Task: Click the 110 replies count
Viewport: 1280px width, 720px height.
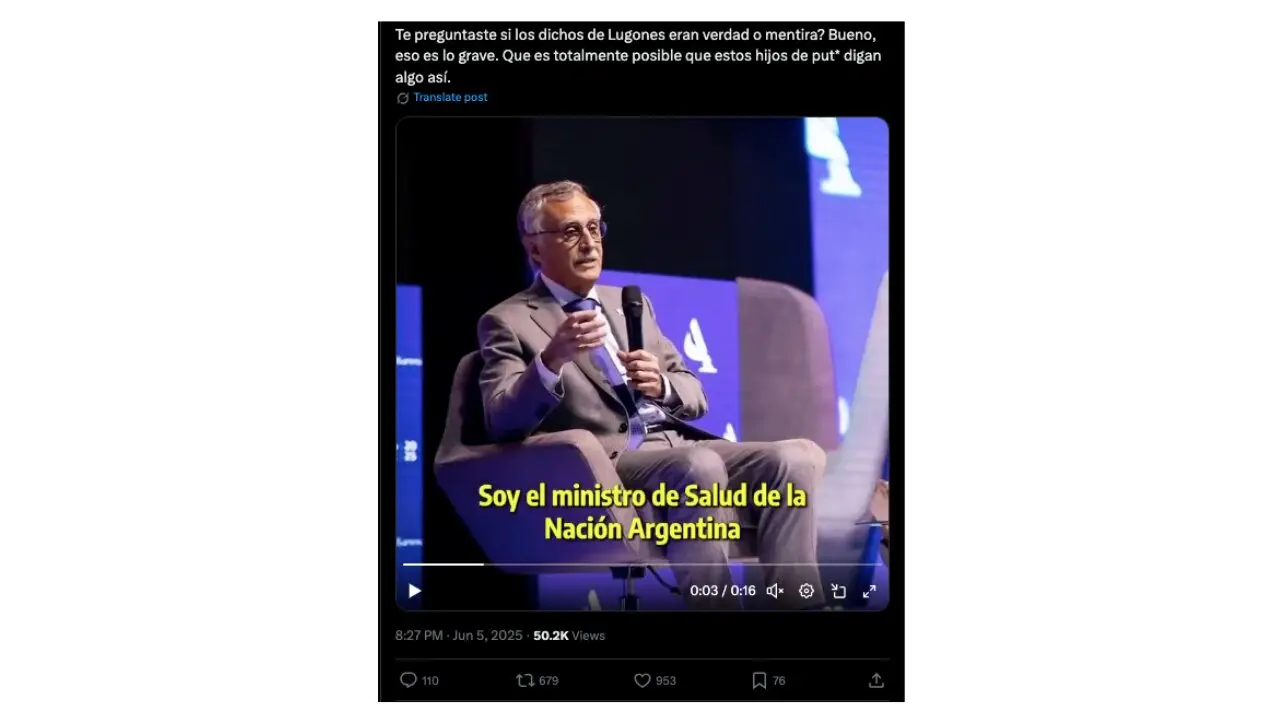Action: (430, 681)
